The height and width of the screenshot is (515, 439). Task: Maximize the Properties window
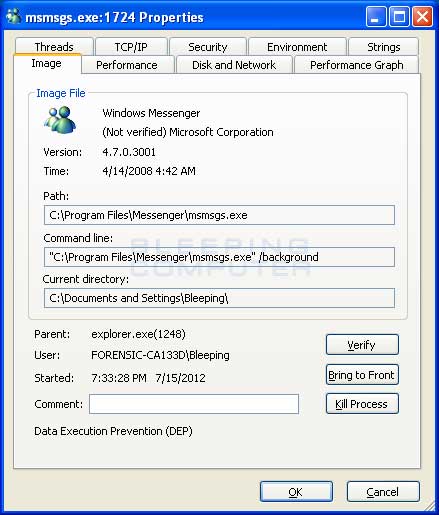pos(399,16)
